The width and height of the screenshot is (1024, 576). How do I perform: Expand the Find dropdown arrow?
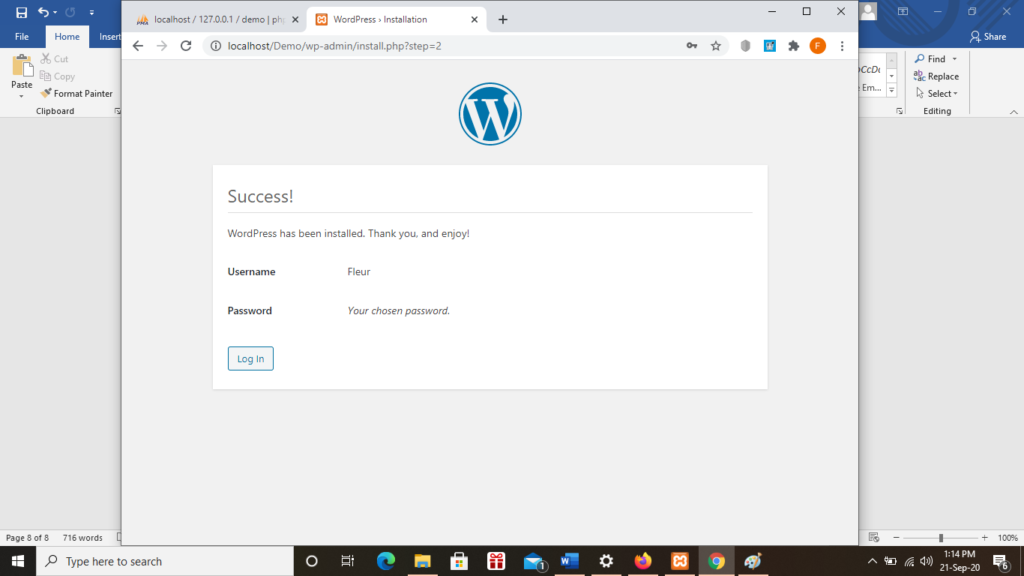(x=954, y=59)
